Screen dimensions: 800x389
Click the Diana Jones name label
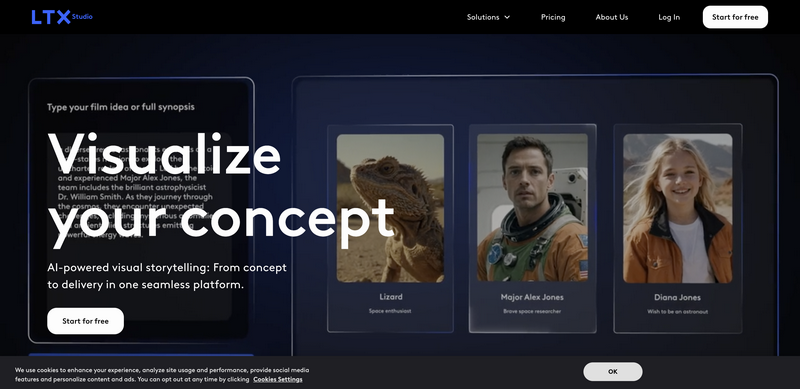pos(678,297)
